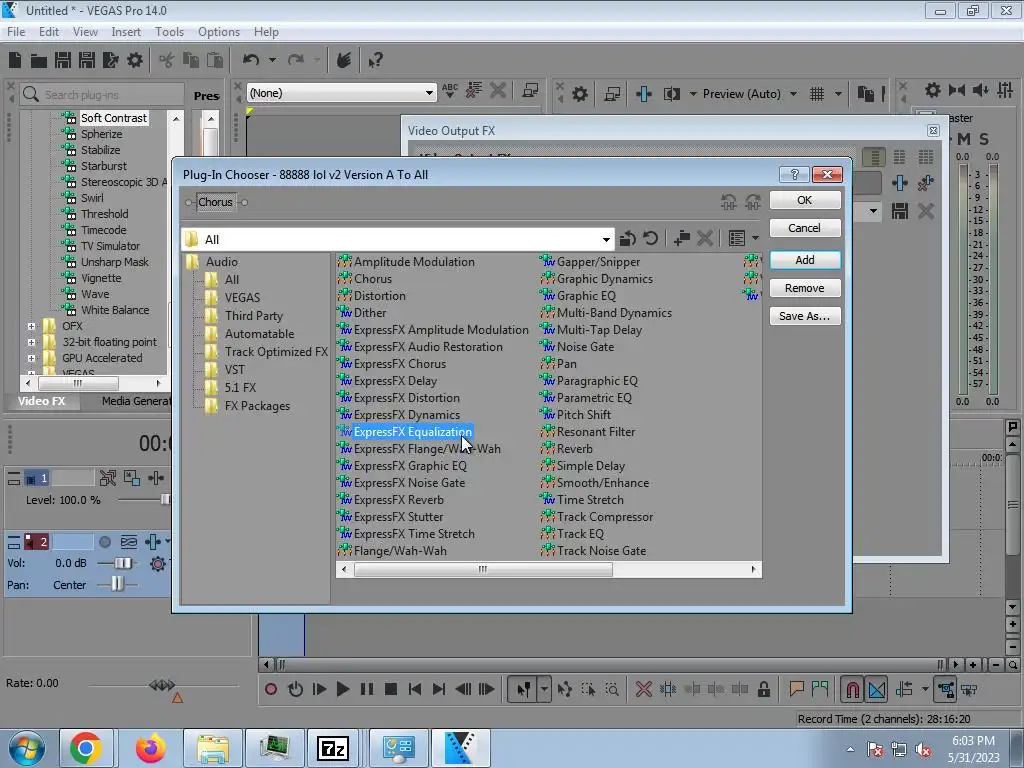Click Cancel in Plug-In Chooser

pos(805,228)
